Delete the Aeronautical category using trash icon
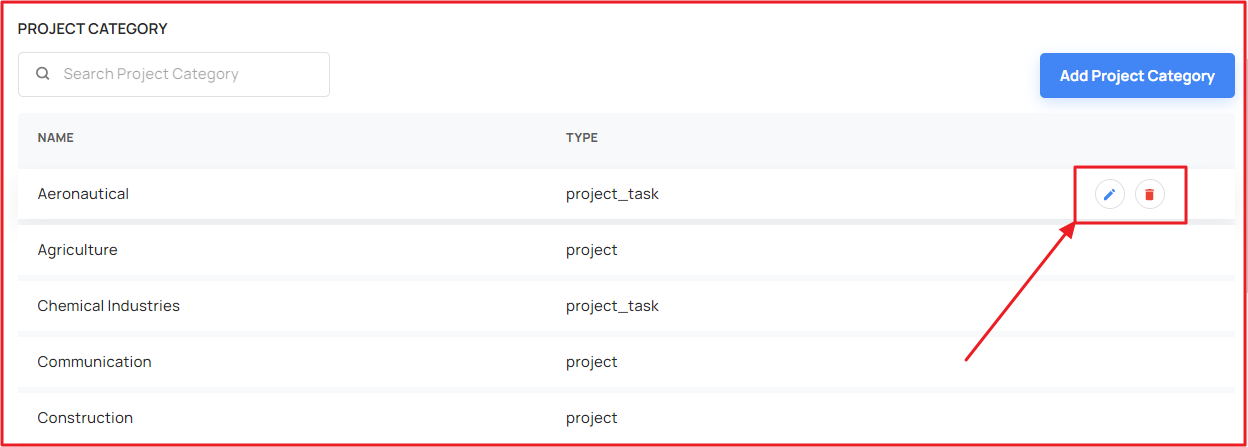This screenshot has width=1248, height=447. click(x=1149, y=194)
